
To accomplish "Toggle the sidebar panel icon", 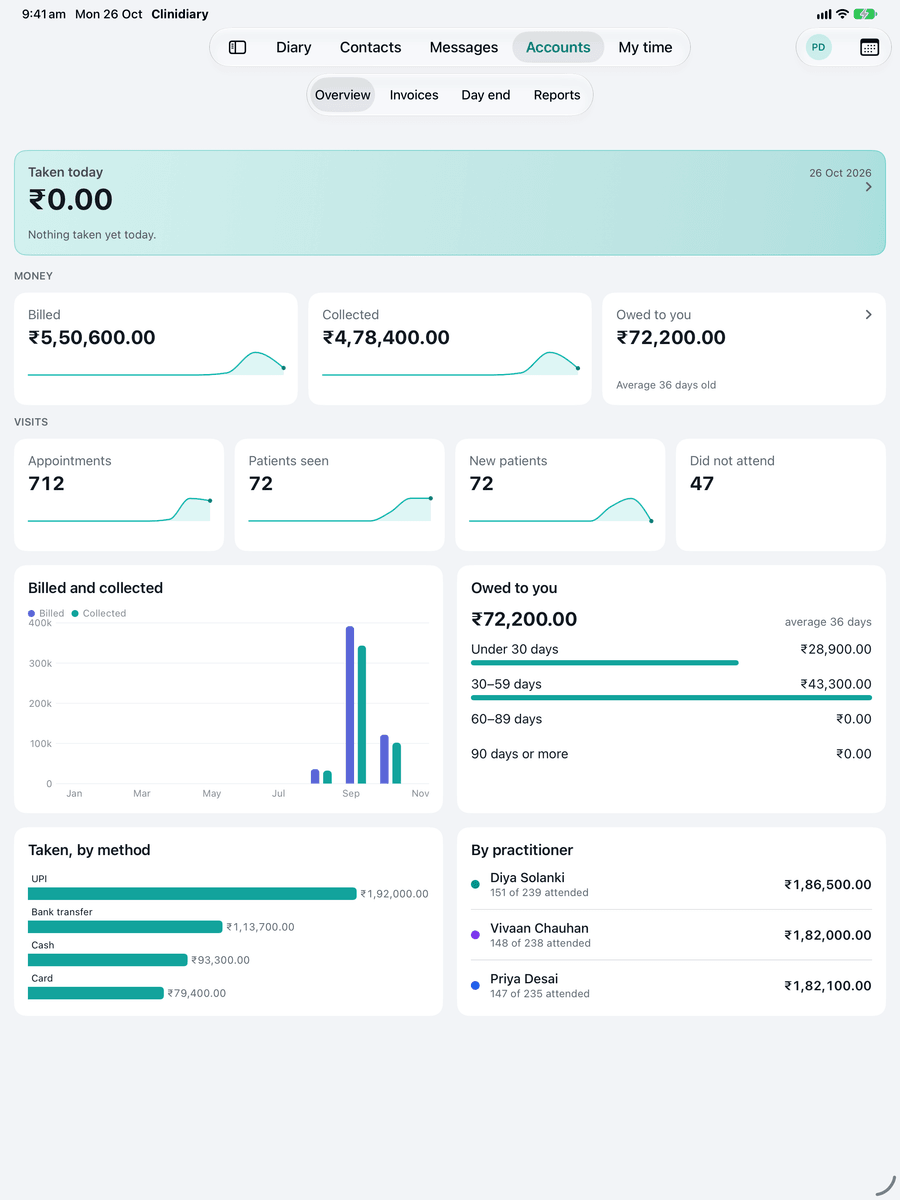I will click(237, 47).
